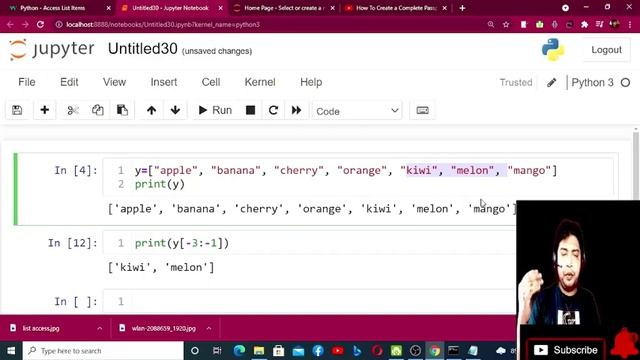Open the File menu
The image size is (640, 360).
click(27, 82)
